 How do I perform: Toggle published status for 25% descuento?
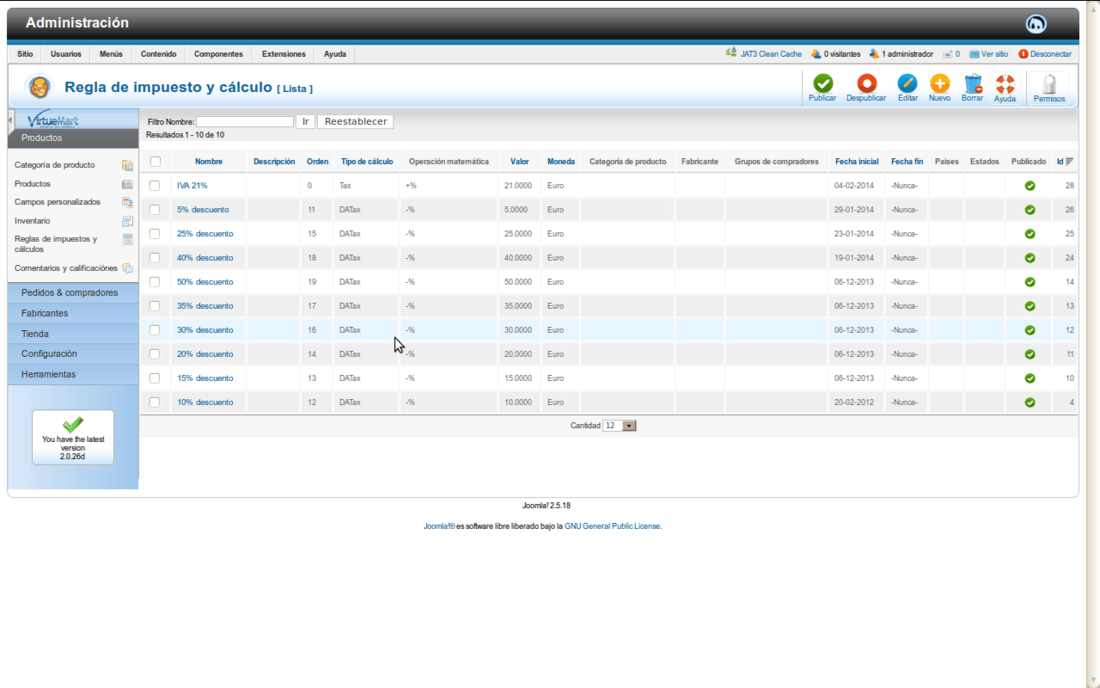[x=1029, y=234]
